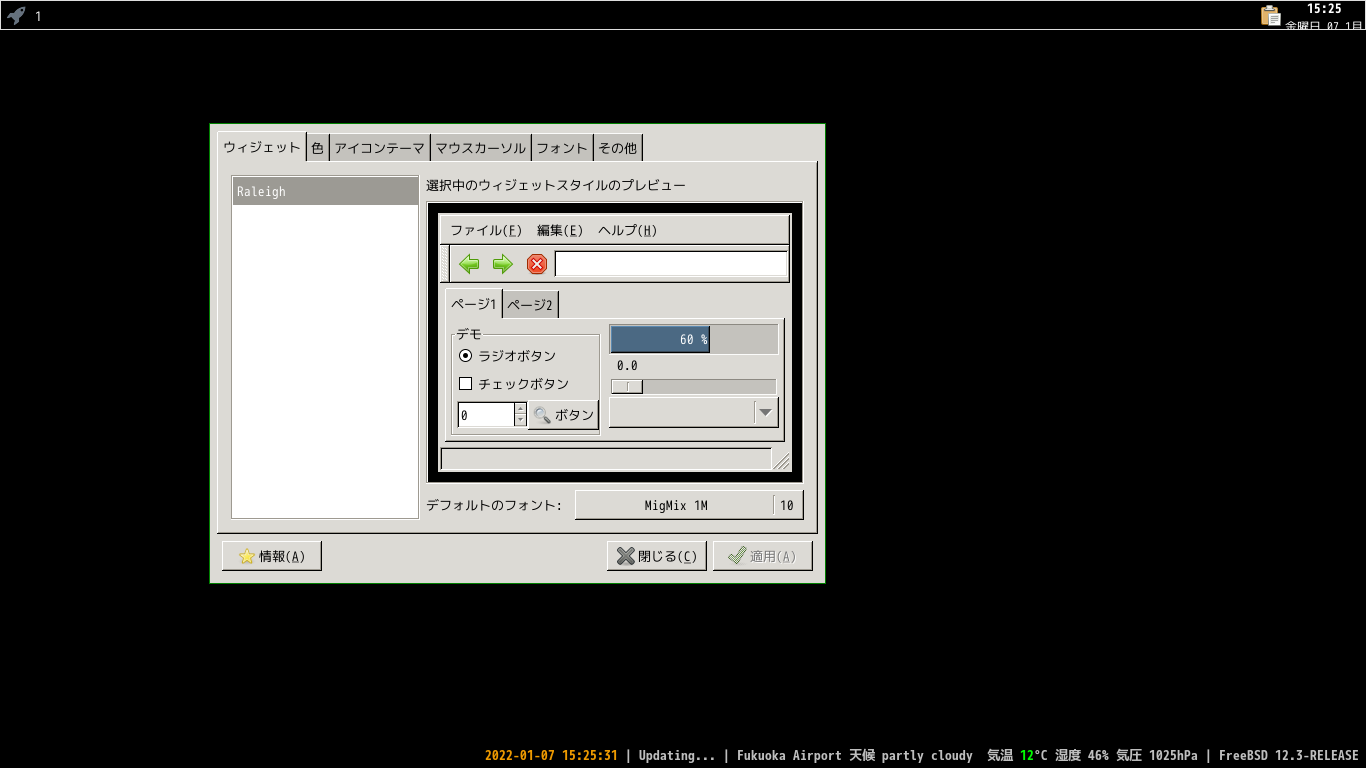The image size is (1366, 768).
Task: Open the ヘルプ(H) menu in preview
Action: tap(628, 230)
